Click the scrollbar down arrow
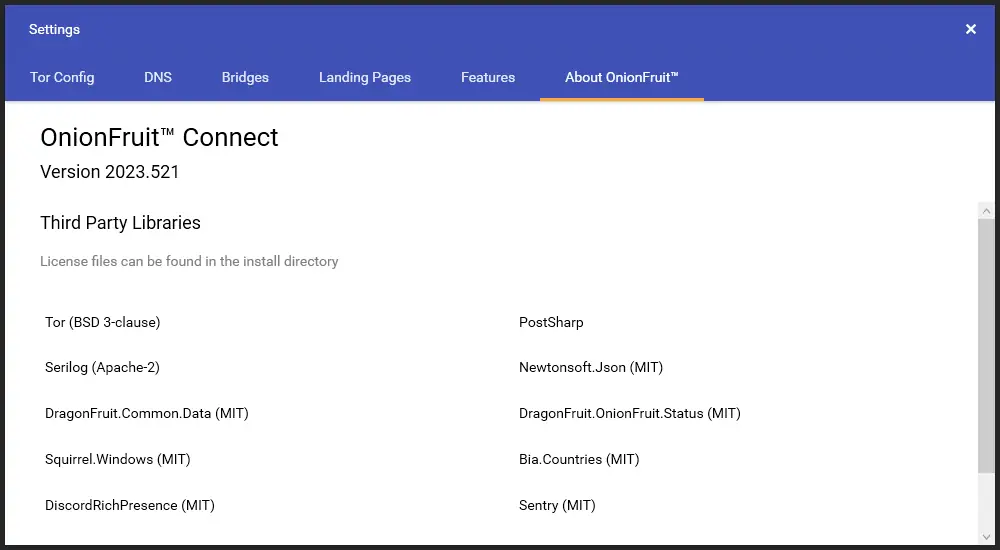The image size is (1000, 550). 987,536
